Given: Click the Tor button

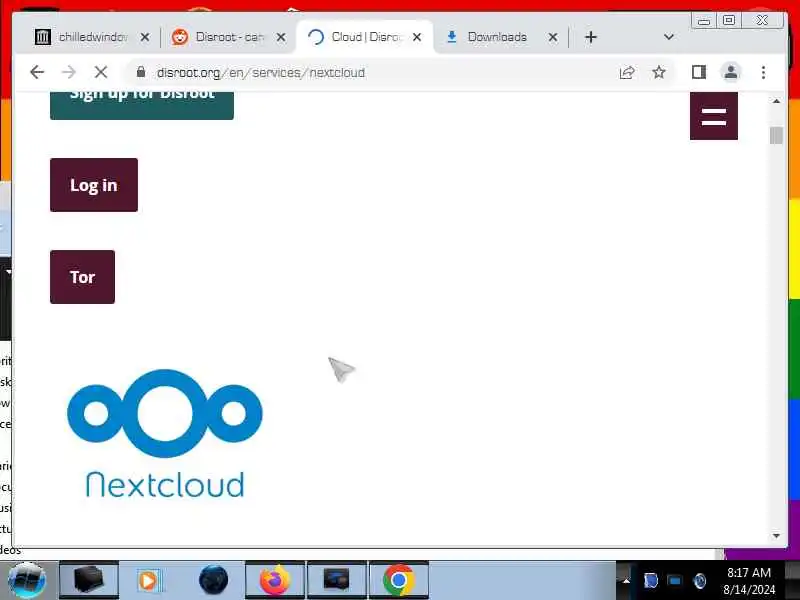Looking at the screenshot, I should coord(83,277).
